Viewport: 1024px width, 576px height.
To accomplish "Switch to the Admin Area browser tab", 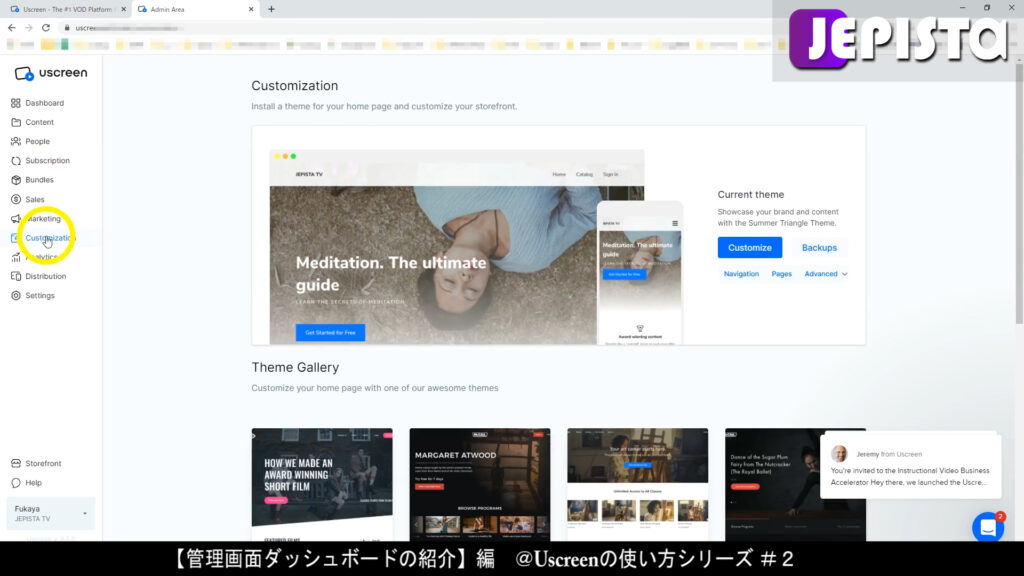I will click(195, 9).
